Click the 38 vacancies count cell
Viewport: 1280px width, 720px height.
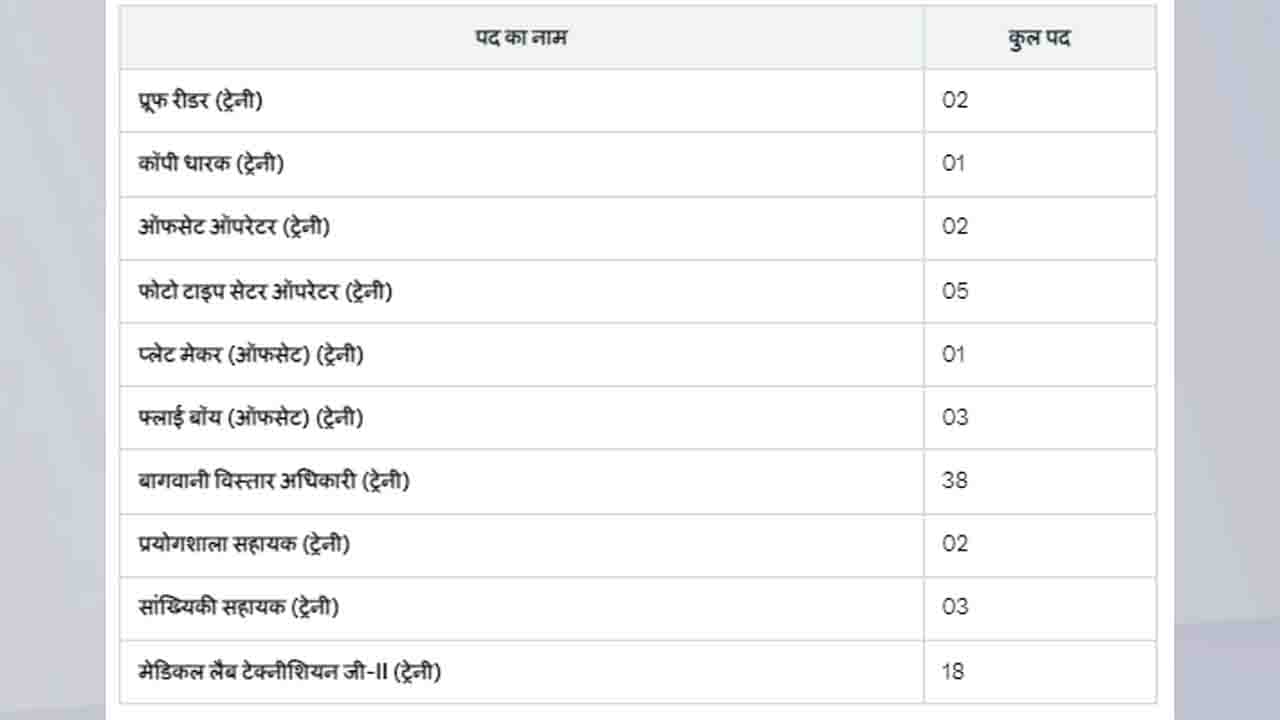point(955,480)
